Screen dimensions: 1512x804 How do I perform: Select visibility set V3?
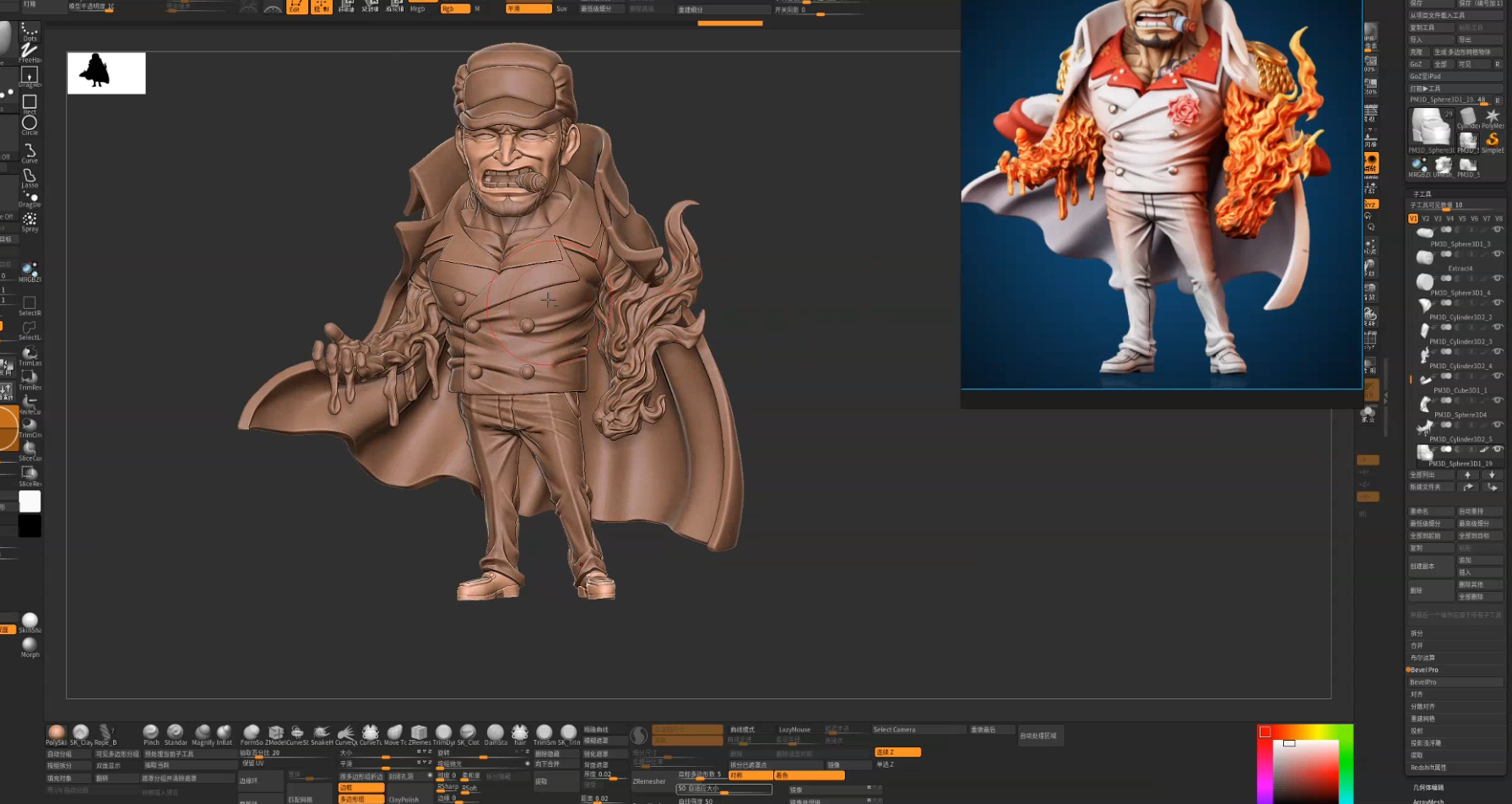click(x=1439, y=219)
